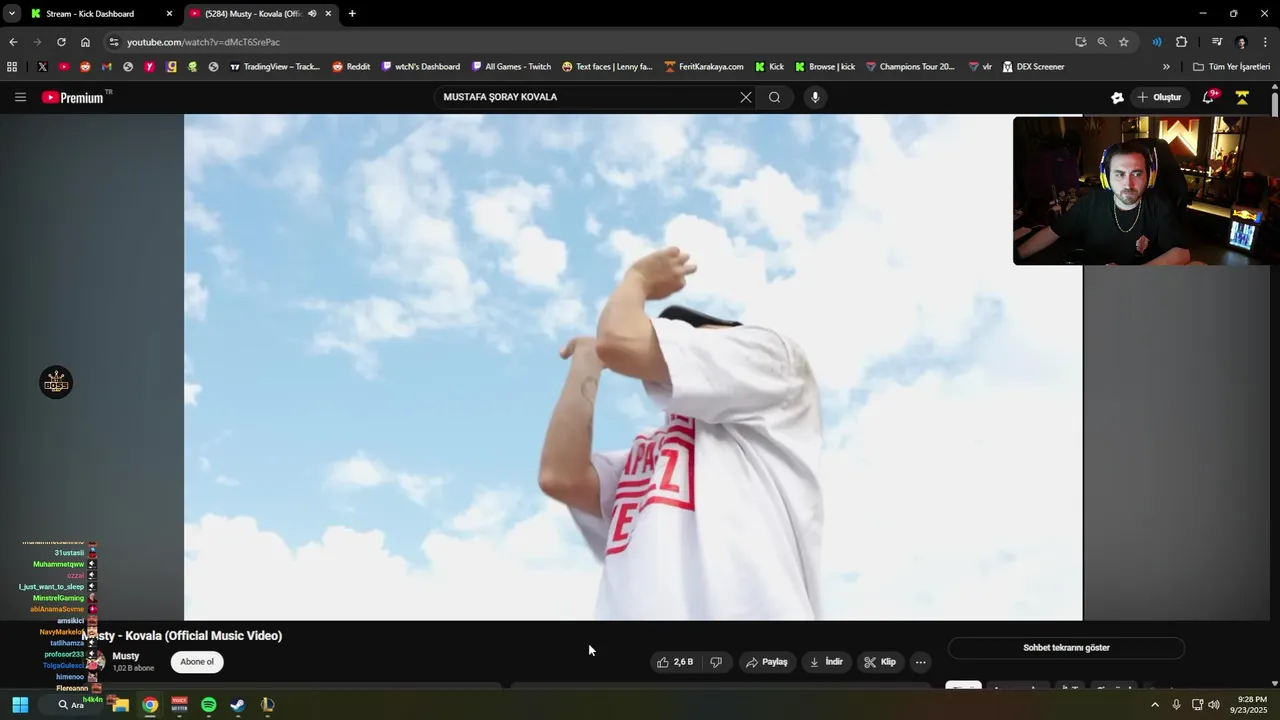Open FeritKarakaya.com bookmark
Image resolution: width=1280 pixels, height=720 pixels.
tap(704, 67)
